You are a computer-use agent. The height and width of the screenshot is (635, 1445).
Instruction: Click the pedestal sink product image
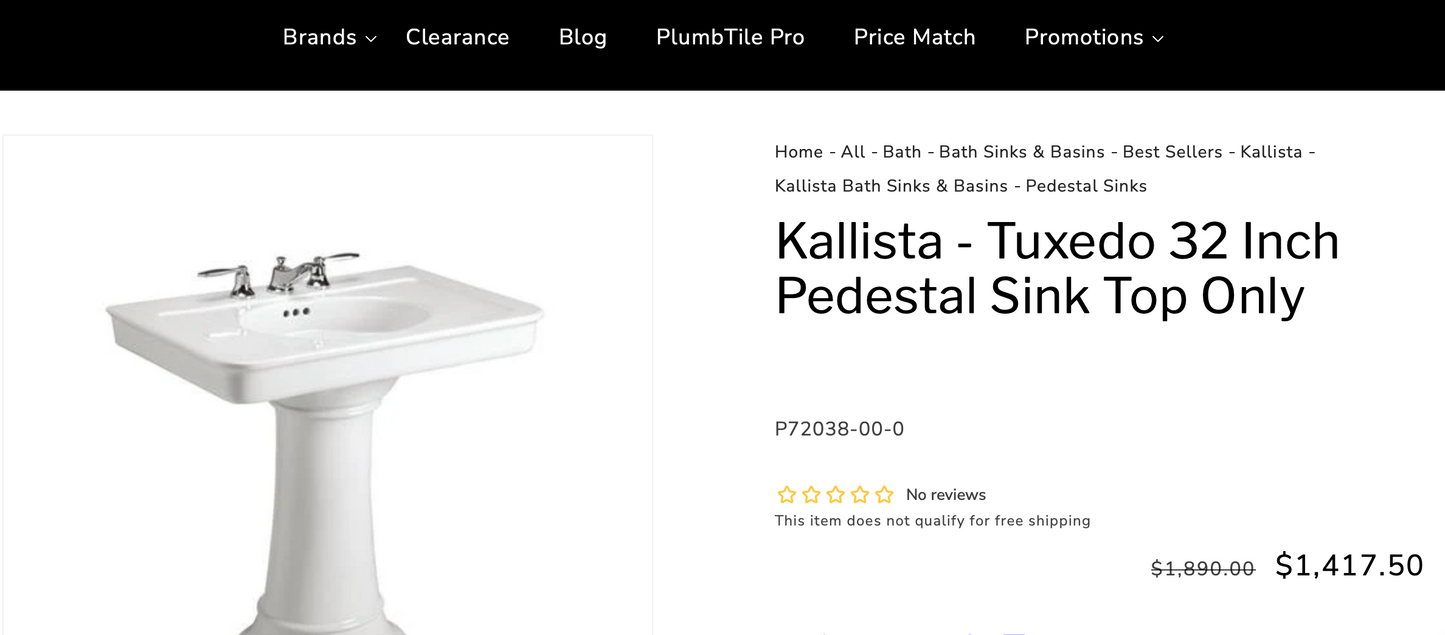point(327,390)
